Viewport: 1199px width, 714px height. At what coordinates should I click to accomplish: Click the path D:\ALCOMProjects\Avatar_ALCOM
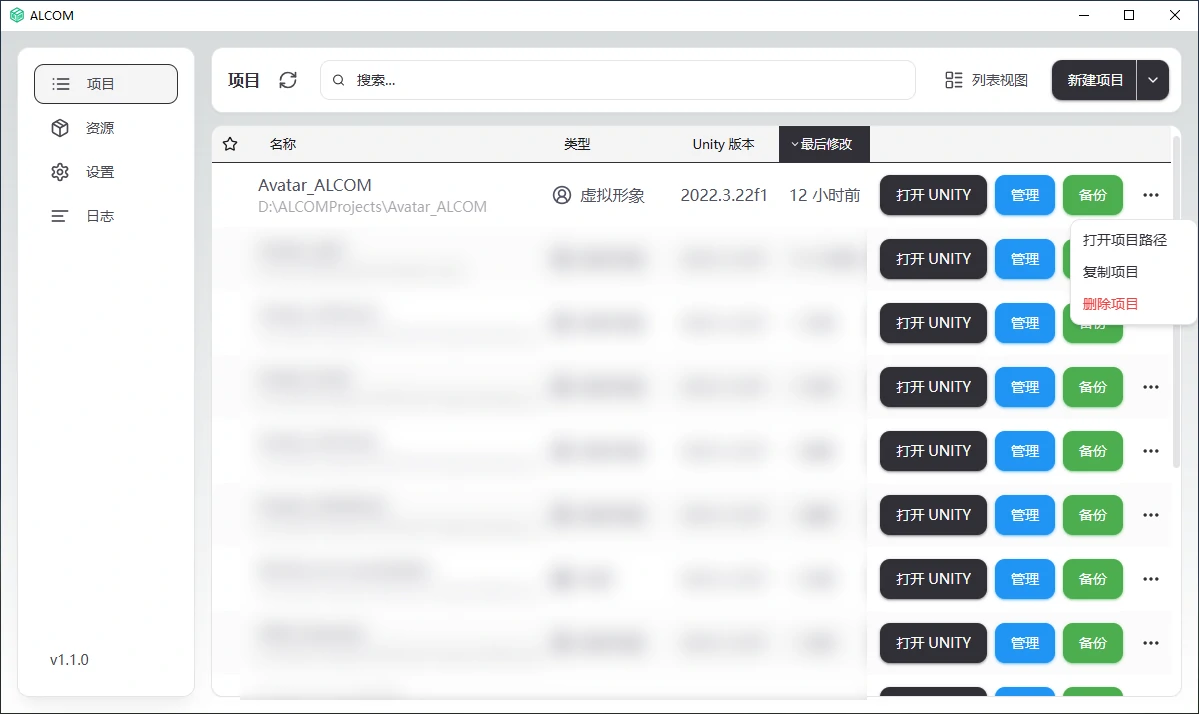[x=372, y=206]
